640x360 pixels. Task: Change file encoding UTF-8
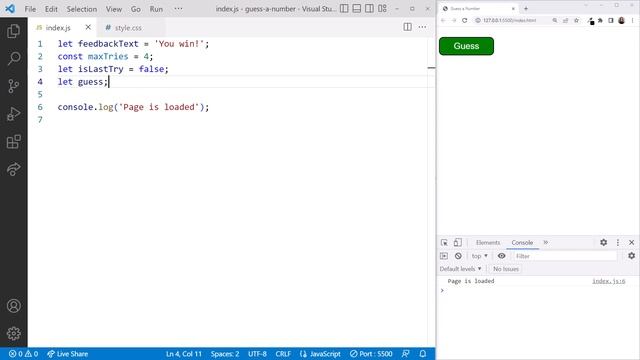pyautogui.click(x=257, y=354)
